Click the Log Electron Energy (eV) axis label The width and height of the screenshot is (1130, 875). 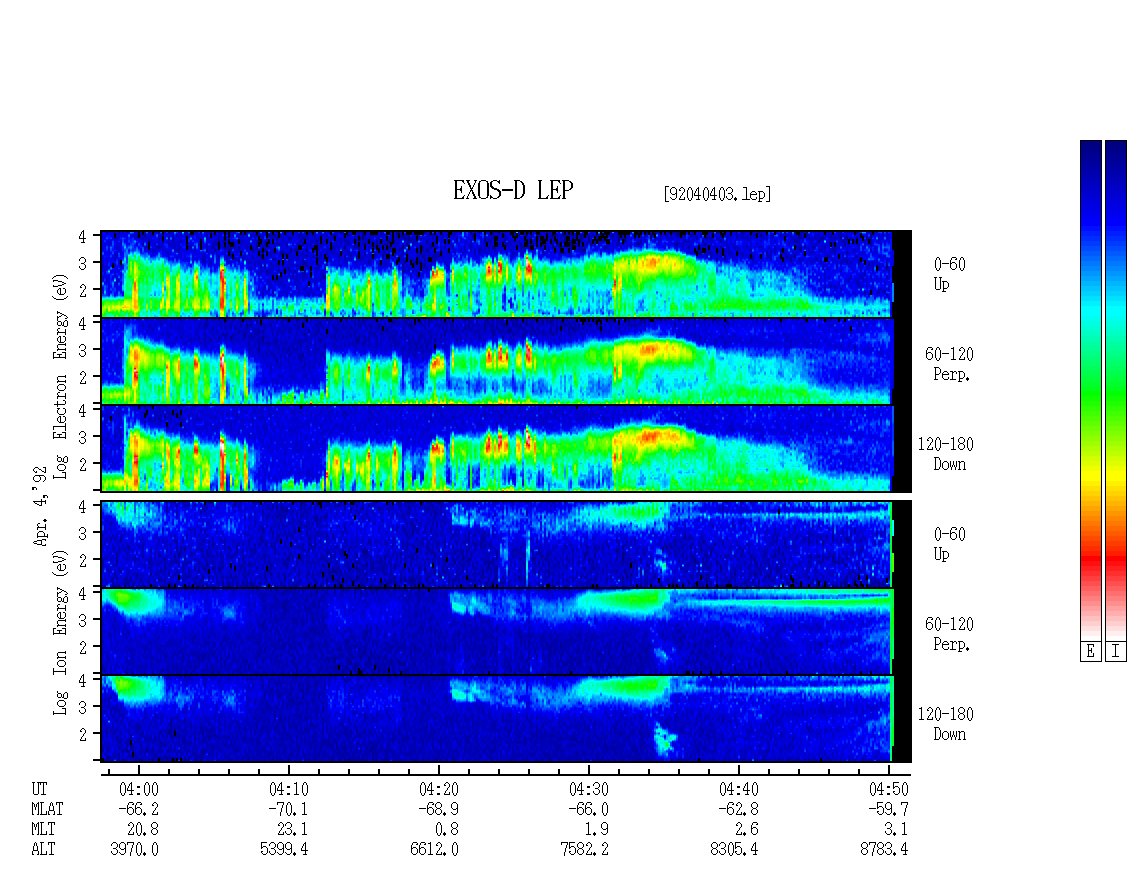(61, 376)
